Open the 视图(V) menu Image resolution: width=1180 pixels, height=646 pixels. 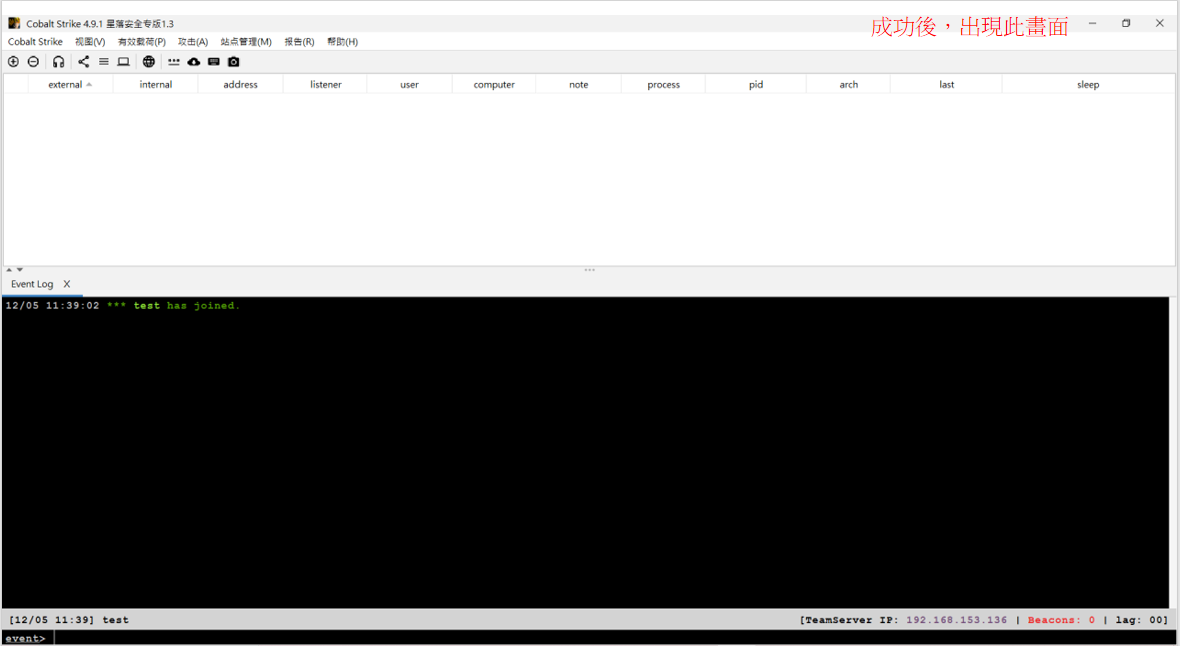pos(90,41)
